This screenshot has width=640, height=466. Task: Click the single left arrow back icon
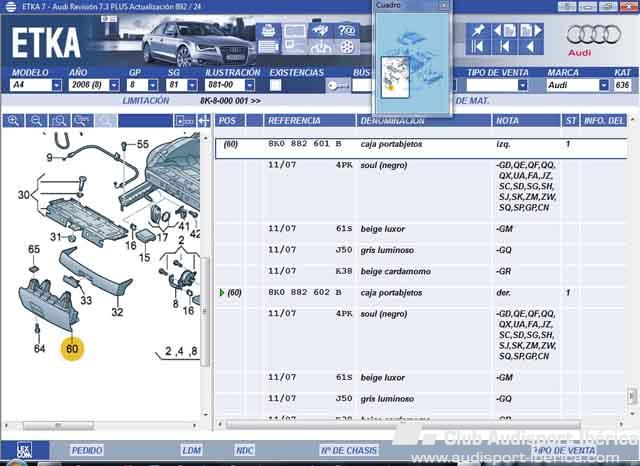[x=530, y=47]
